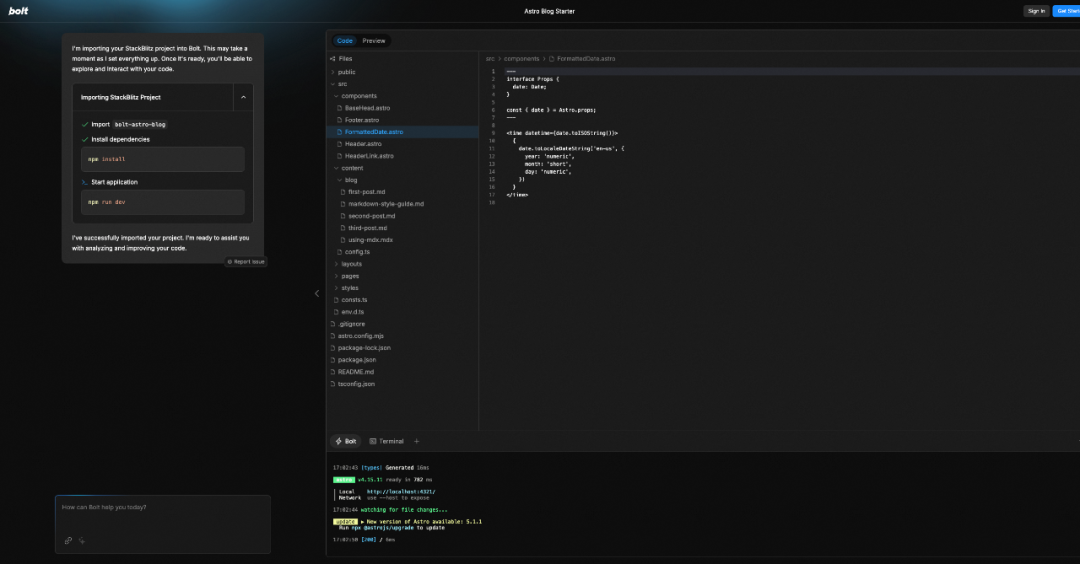This screenshot has width=1080, height=564.
Task: Expand the public folder
Action: pos(346,72)
